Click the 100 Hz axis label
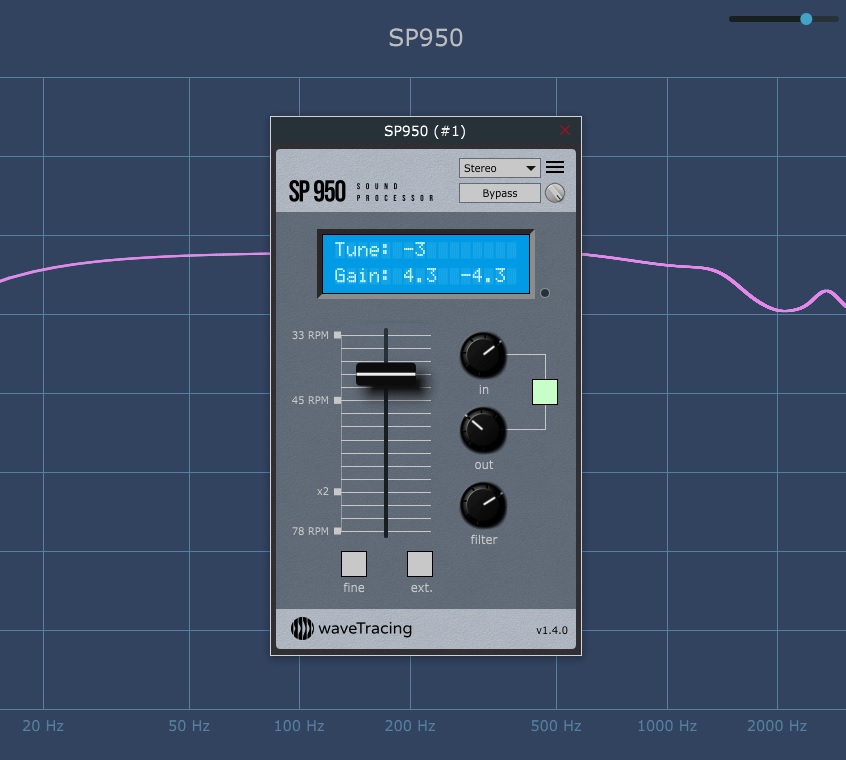The width and height of the screenshot is (846, 760). tap(299, 725)
